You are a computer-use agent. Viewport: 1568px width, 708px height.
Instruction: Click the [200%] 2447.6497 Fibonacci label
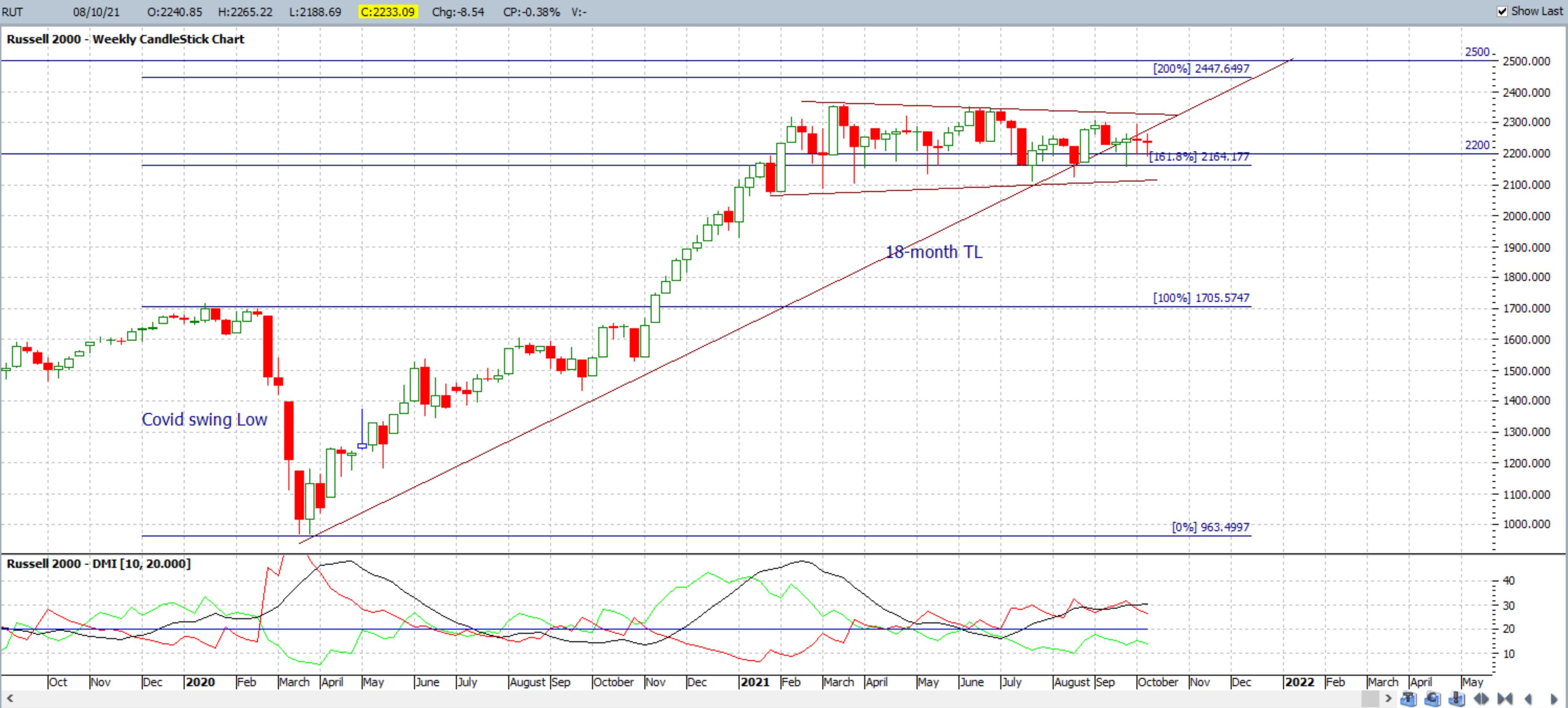(1201, 68)
